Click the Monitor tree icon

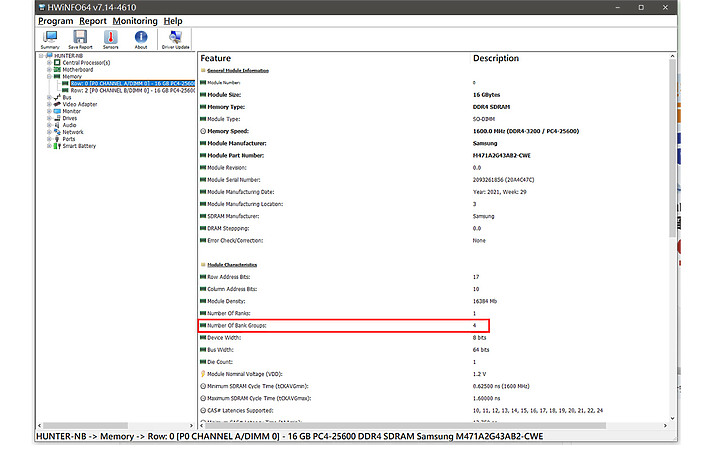coord(57,111)
